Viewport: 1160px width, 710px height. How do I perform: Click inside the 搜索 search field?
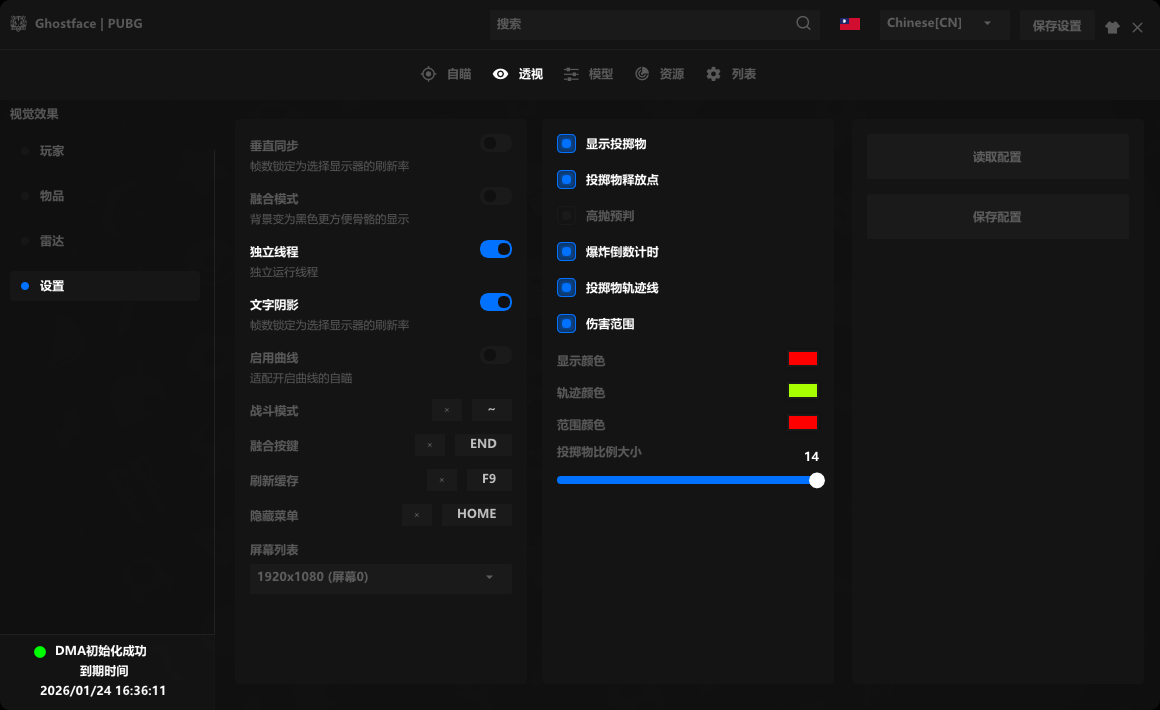point(640,24)
